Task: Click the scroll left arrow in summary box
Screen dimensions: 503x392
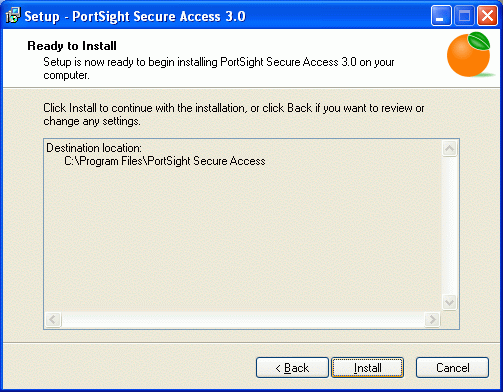Action: click(x=53, y=320)
